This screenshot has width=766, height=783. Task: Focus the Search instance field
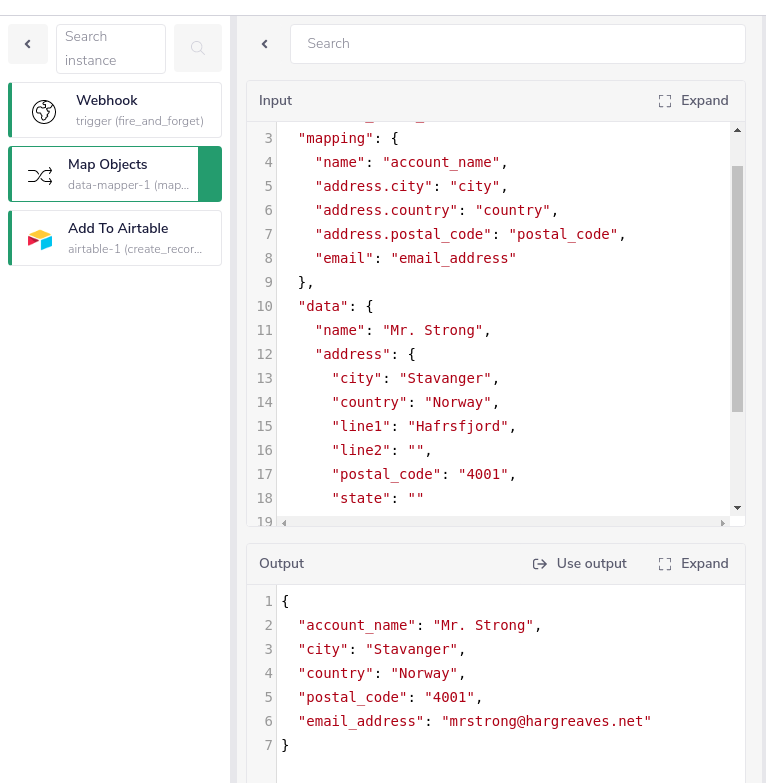(x=110, y=49)
